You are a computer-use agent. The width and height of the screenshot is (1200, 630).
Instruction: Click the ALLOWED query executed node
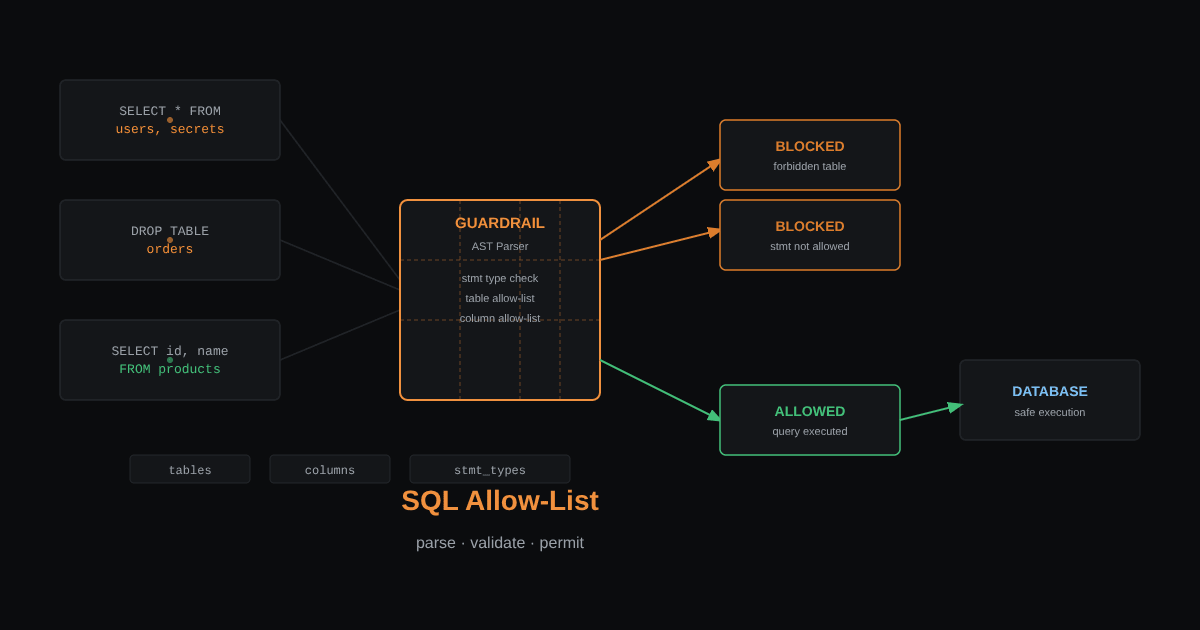tap(810, 420)
